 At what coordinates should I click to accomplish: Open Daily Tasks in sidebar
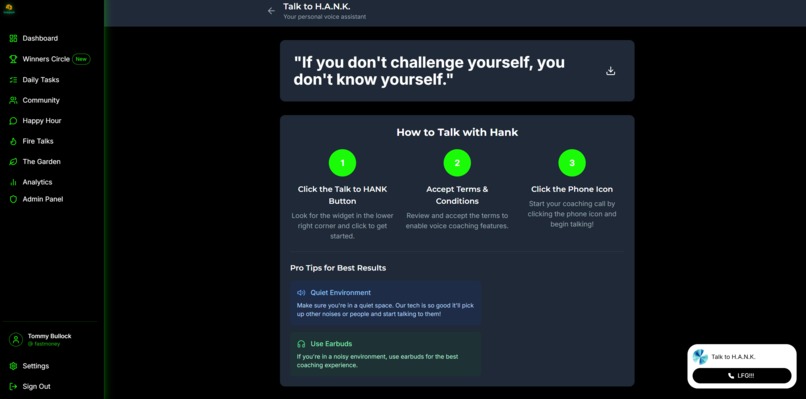click(41, 80)
